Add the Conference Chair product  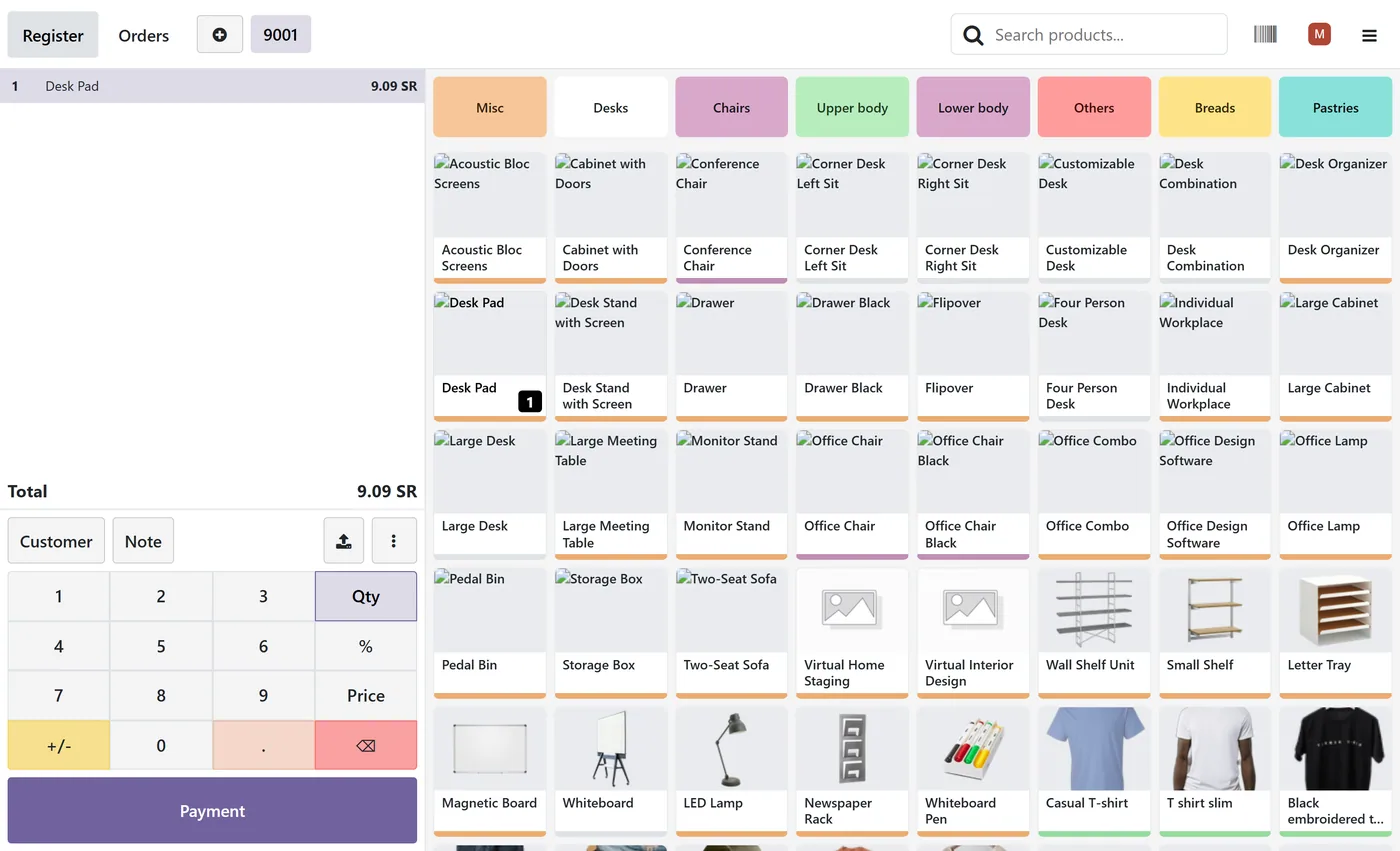tap(732, 218)
